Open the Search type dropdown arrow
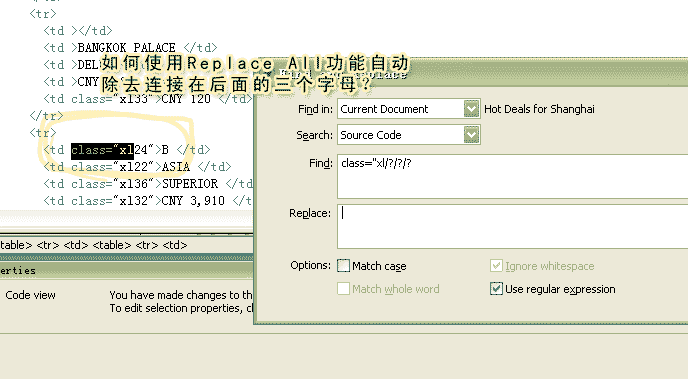Image resolution: width=688 pixels, height=379 pixels. pyautogui.click(x=471, y=135)
